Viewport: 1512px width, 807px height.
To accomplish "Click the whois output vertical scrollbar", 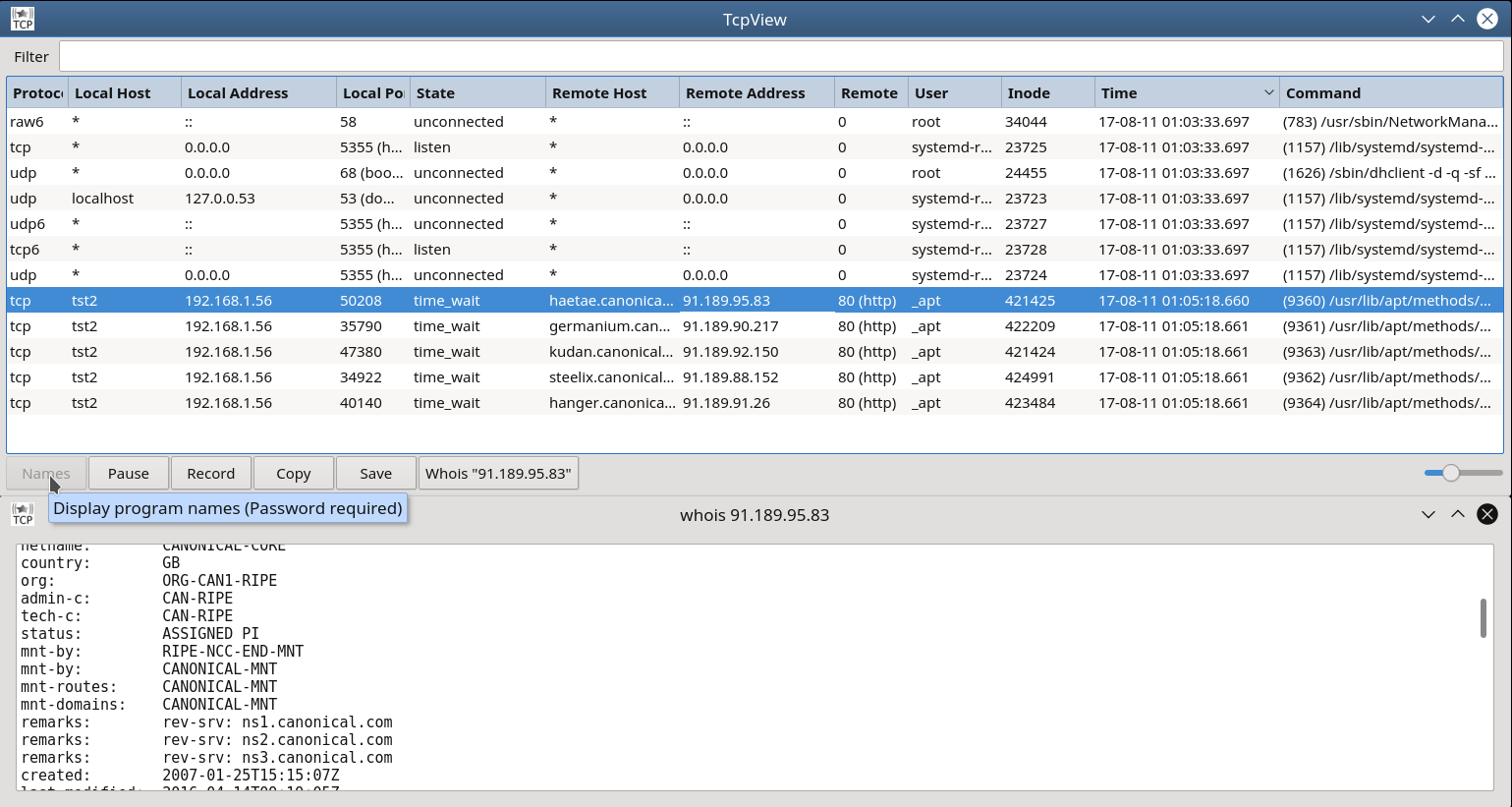I will tap(1483, 617).
